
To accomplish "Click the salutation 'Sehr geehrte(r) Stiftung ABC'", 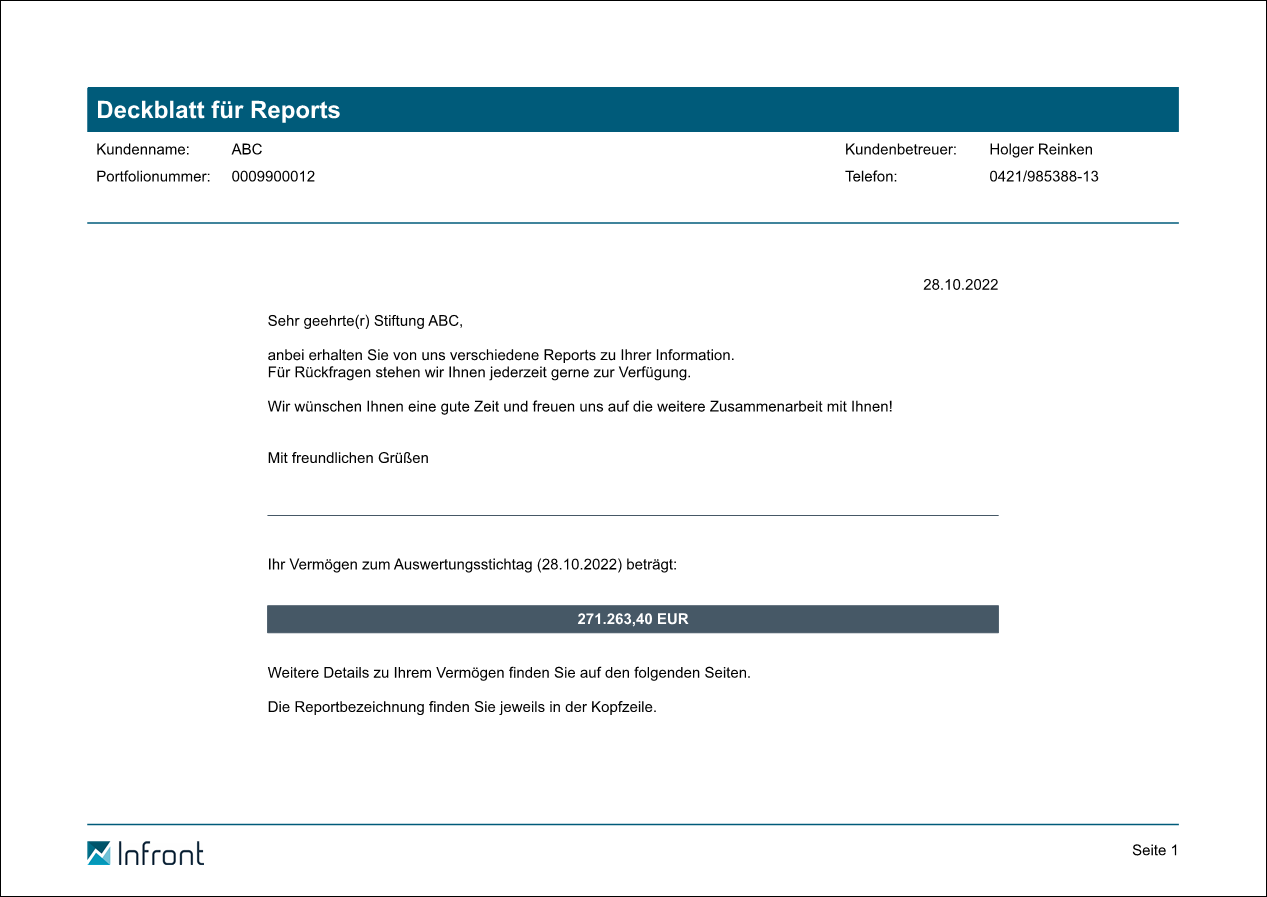I will coord(366,321).
